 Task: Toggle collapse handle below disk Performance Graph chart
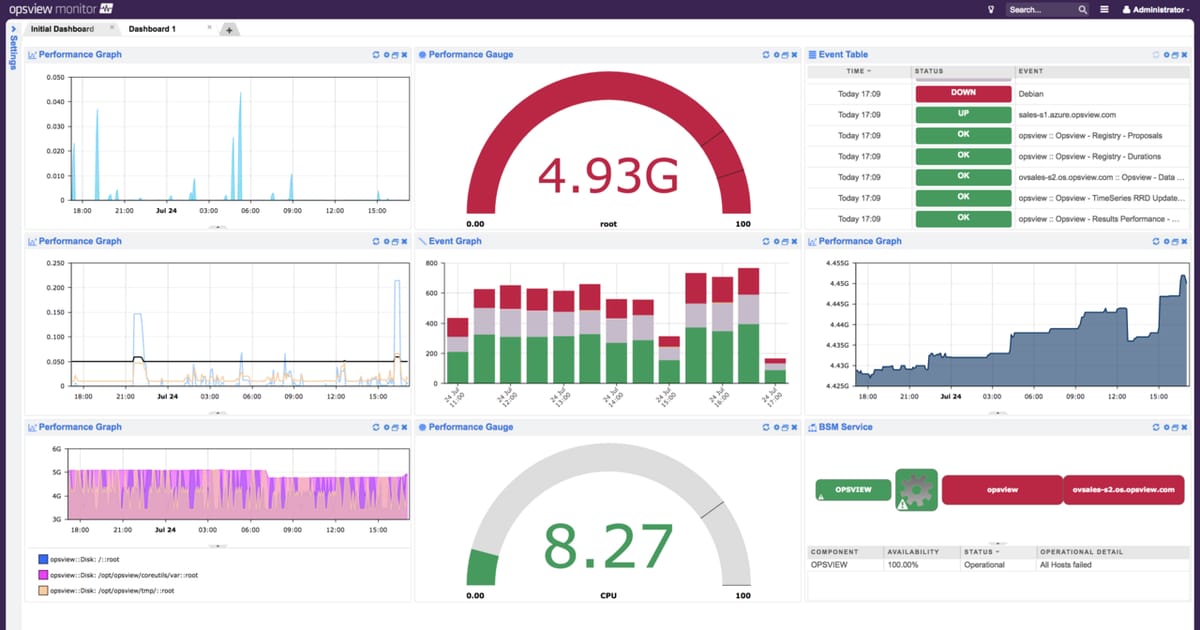tap(218, 546)
